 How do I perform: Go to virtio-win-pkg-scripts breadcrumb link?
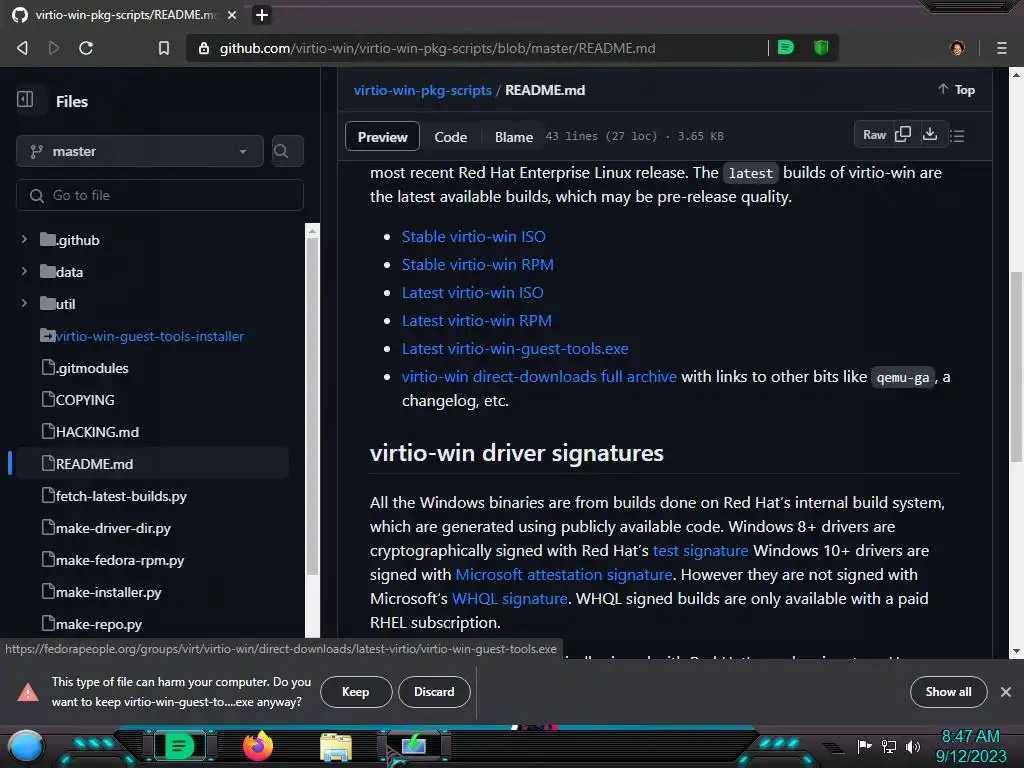pyautogui.click(x=423, y=90)
